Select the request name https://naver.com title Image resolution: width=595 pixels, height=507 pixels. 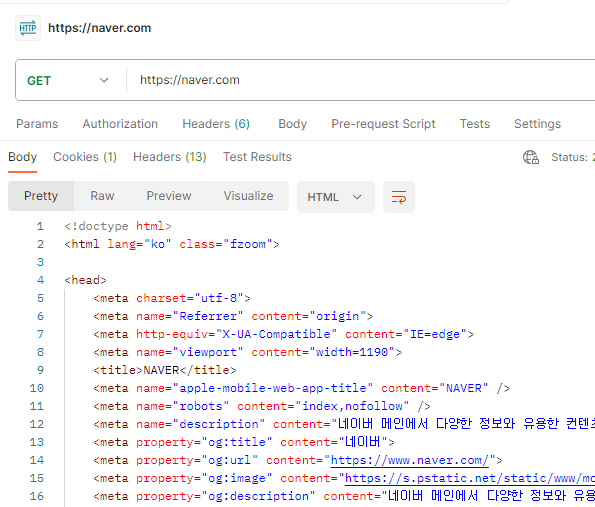(99, 28)
